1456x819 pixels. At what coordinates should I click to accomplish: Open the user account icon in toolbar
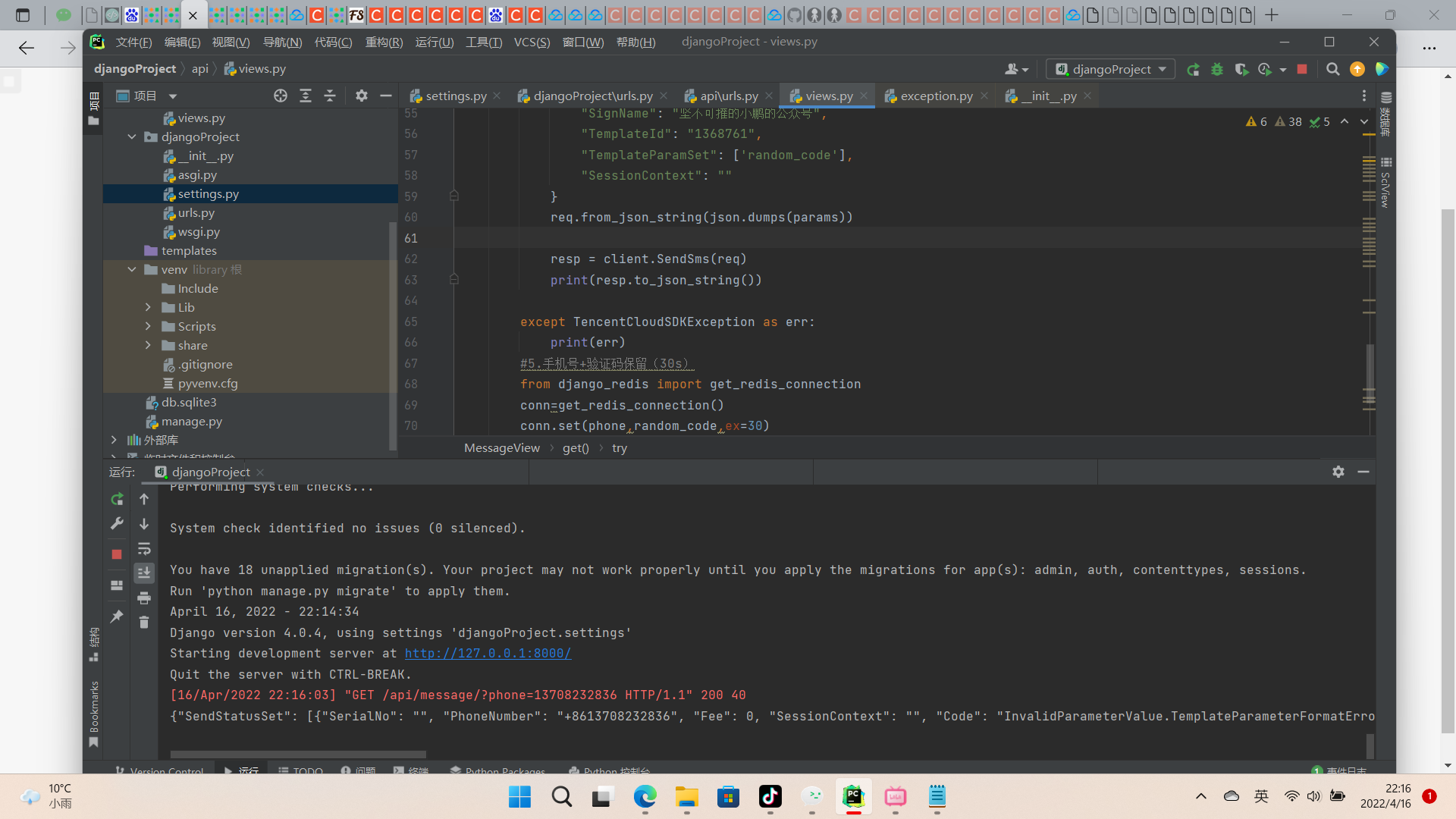point(1016,69)
